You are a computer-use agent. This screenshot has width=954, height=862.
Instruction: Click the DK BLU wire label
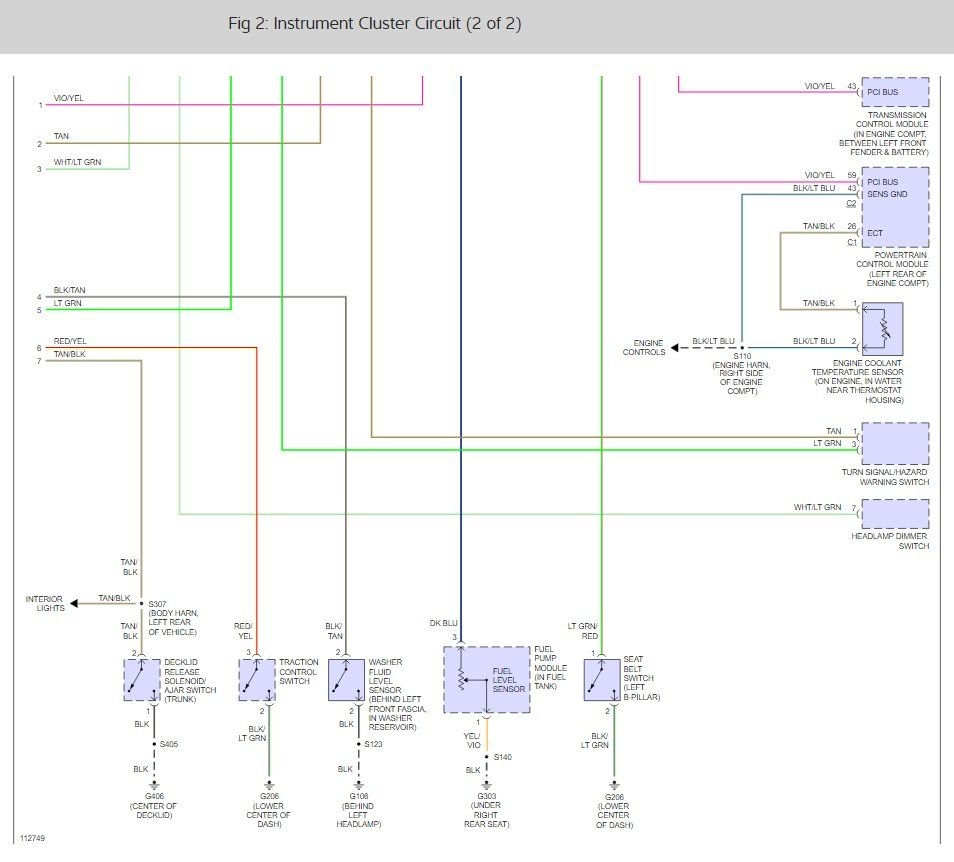pos(444,623)
